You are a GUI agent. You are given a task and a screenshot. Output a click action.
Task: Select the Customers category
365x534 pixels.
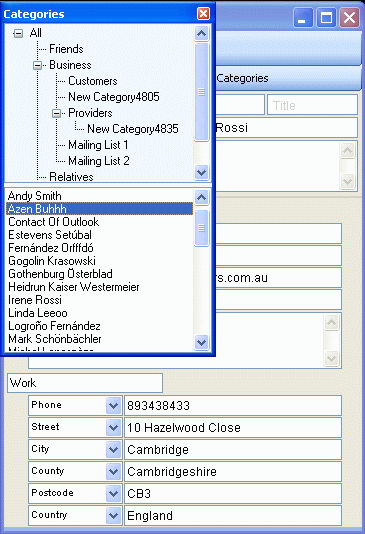93,81
